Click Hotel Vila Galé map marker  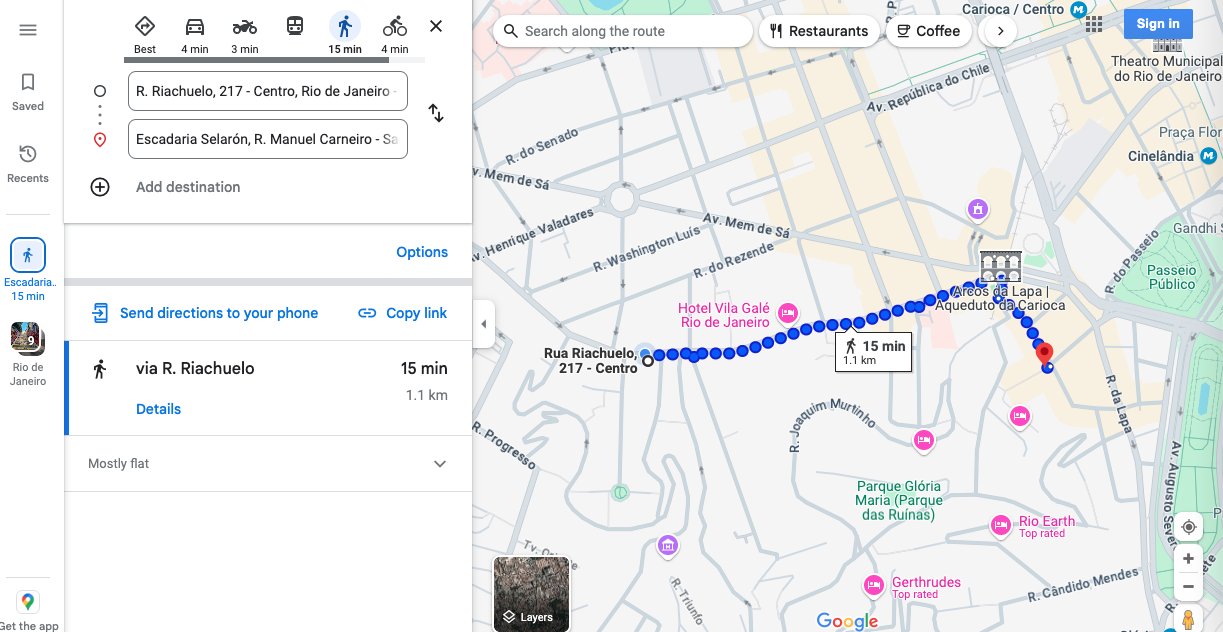(x=788, y=313)
